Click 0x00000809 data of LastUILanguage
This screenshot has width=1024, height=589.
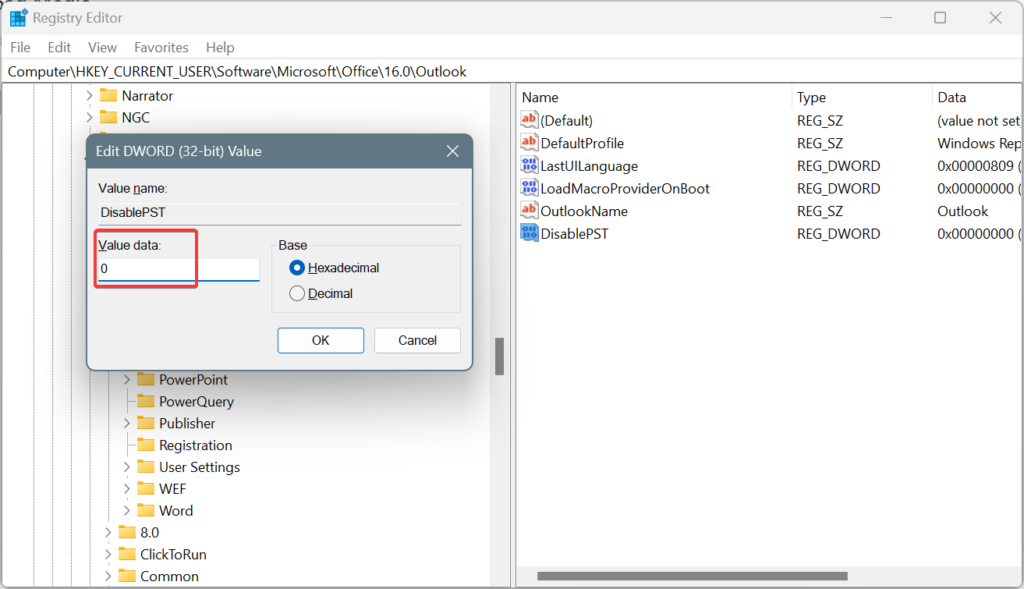click(x=975, y=166)
